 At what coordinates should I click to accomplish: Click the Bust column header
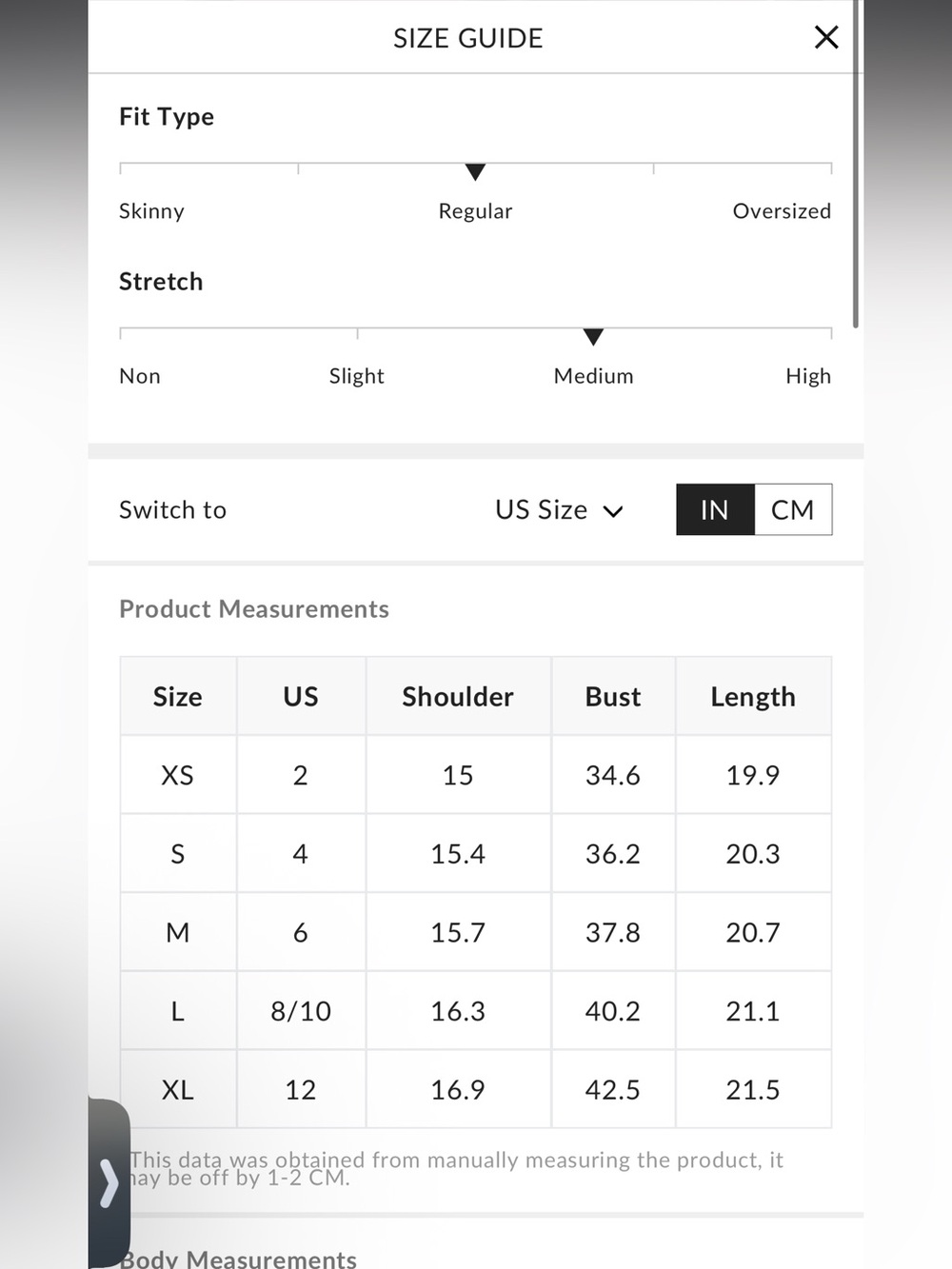point(613,696)
